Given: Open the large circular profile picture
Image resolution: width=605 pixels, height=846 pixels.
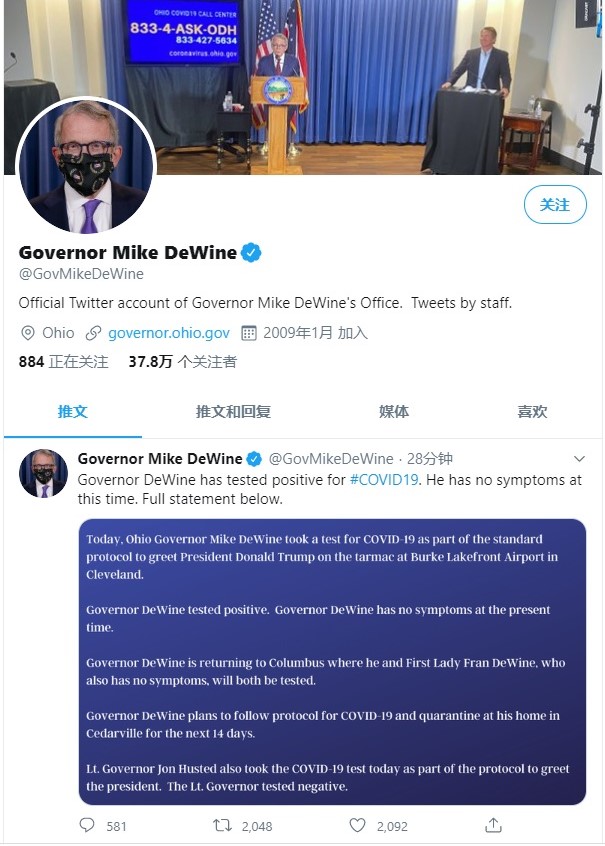Looking at the screenshot, I should (86, 166).
